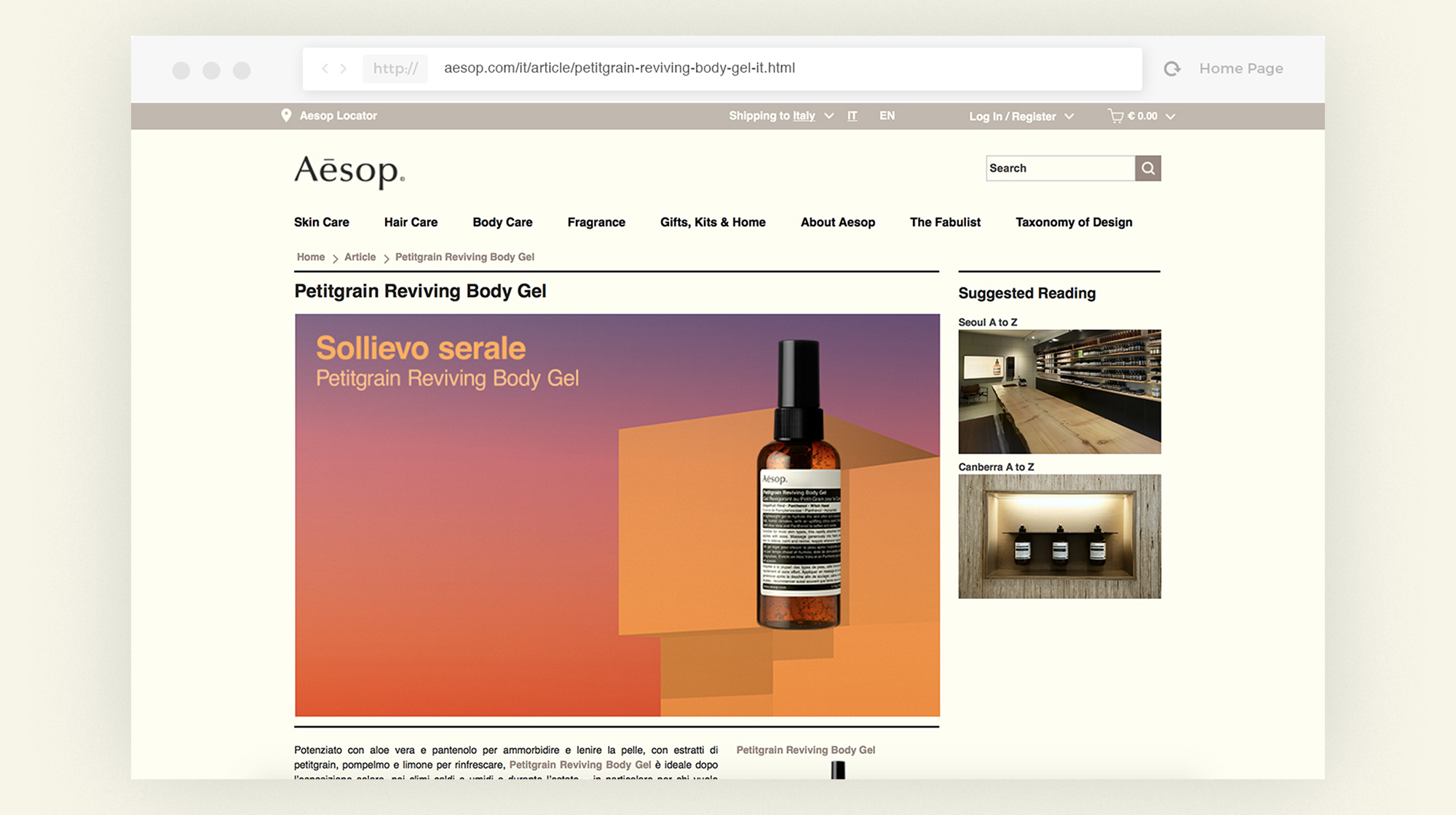Click Petitgrain Reviving Body Gel breadcrumb
1456x815 pixels.
click(464, 257)
